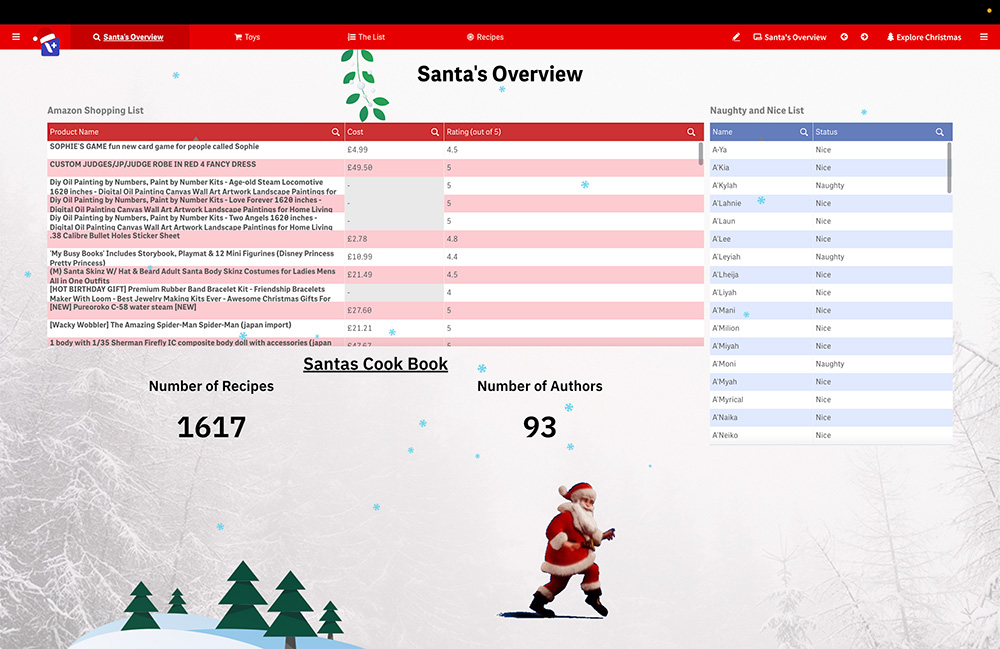Select the name A'Leyiah
The image size is (1000, 649).
[x=761, y=257]
